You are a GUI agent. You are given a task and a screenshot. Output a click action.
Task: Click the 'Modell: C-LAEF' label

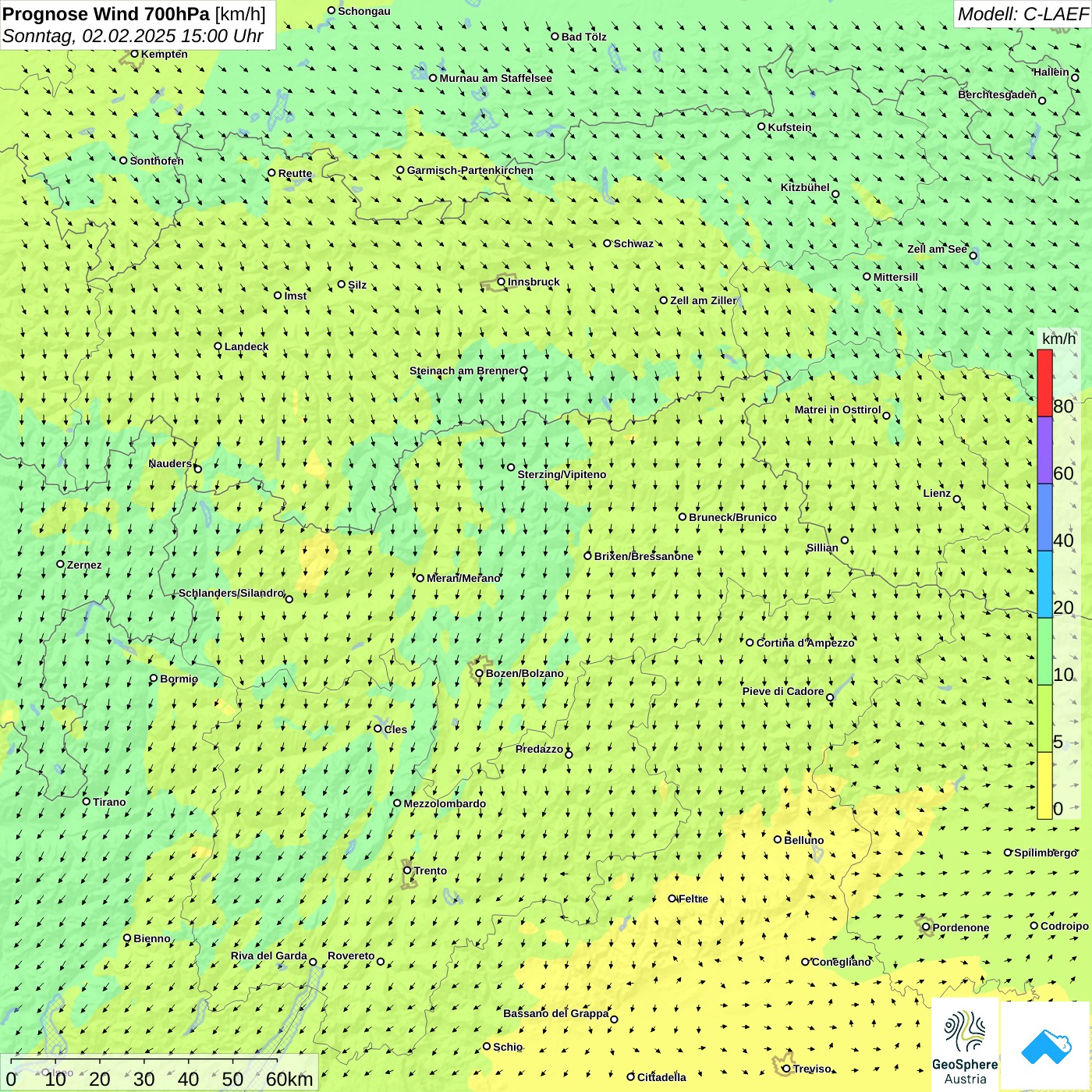(x=1023, y=14)
